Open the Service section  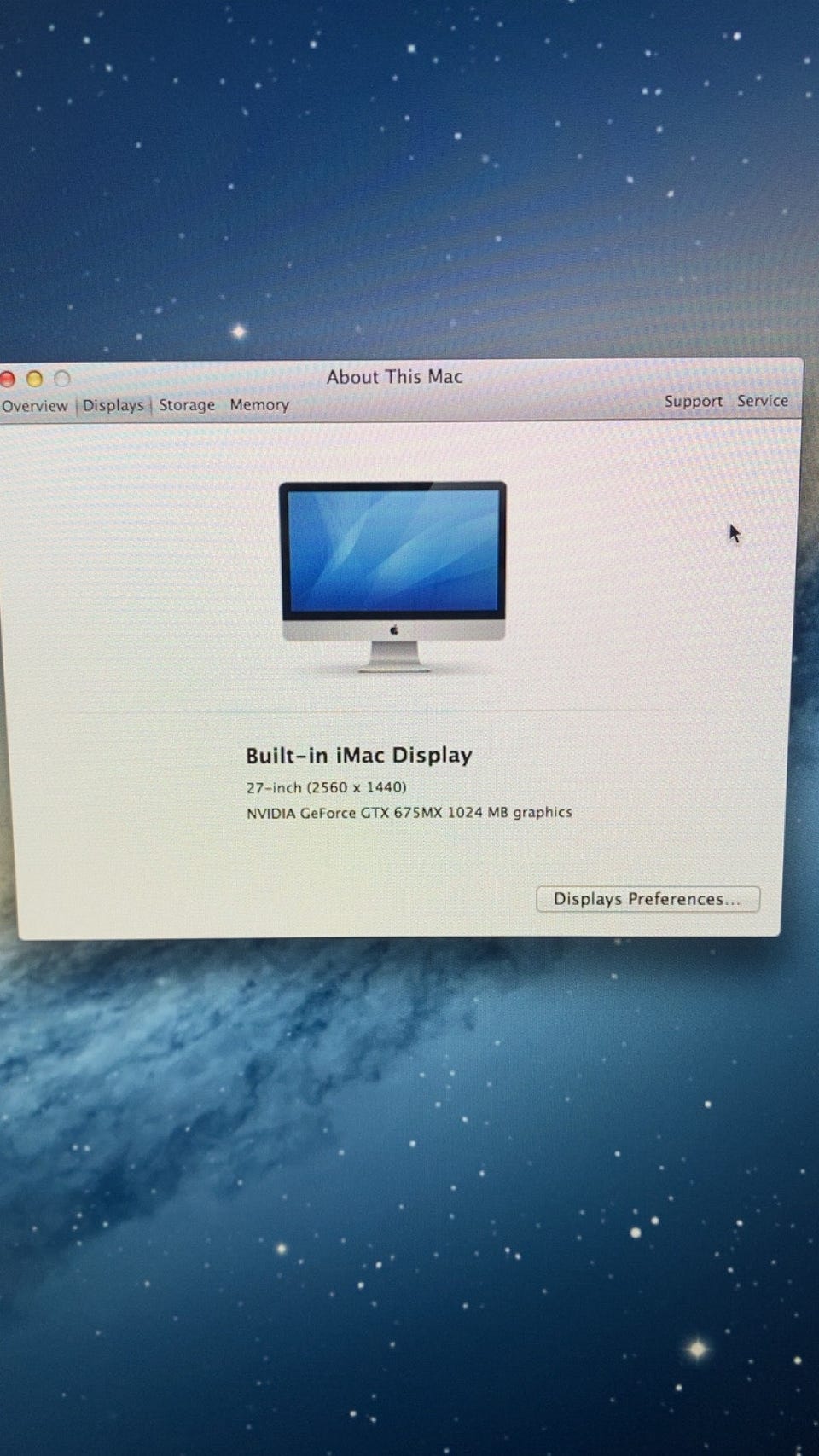point(763,401)
